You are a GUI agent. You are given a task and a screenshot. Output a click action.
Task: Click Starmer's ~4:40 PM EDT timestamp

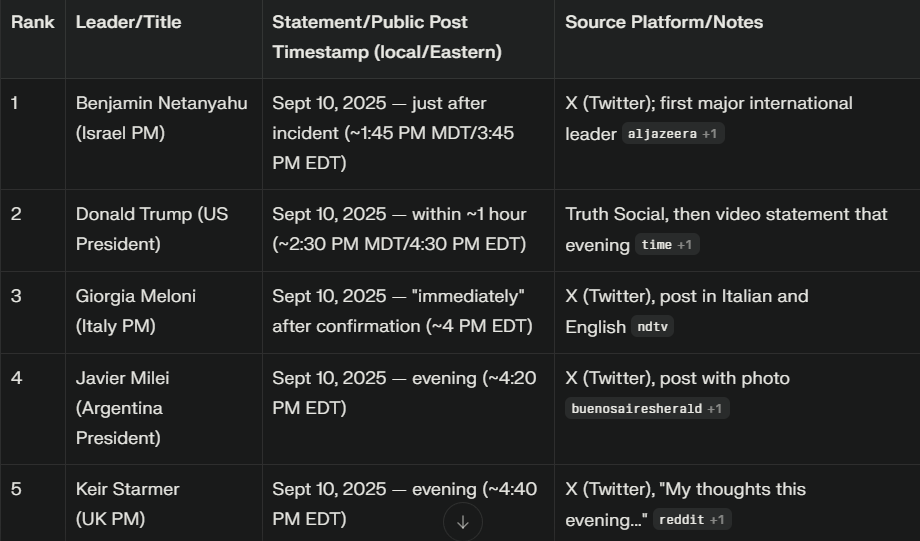[405, 504]
